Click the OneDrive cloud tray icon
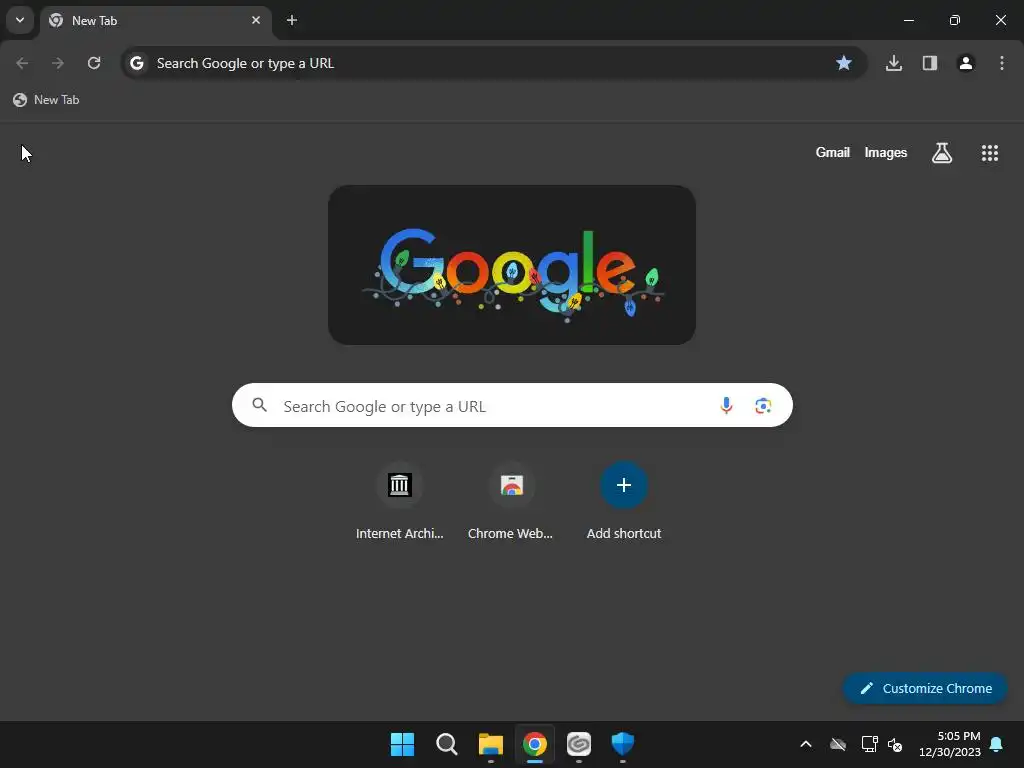The height and width of the screenshot is (768, 1024). (x=838, y=744)
